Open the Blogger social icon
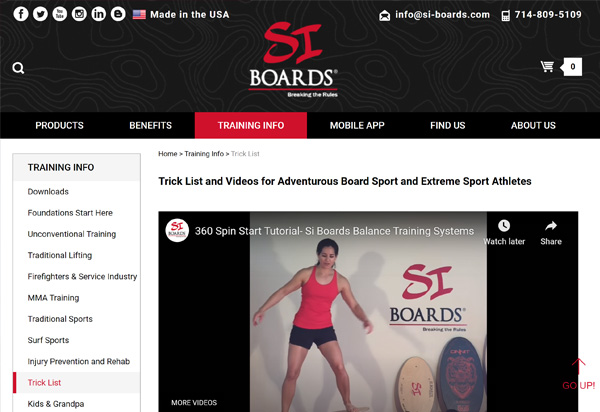The width and height of the screenshot is (600, 412). [118, 14]
